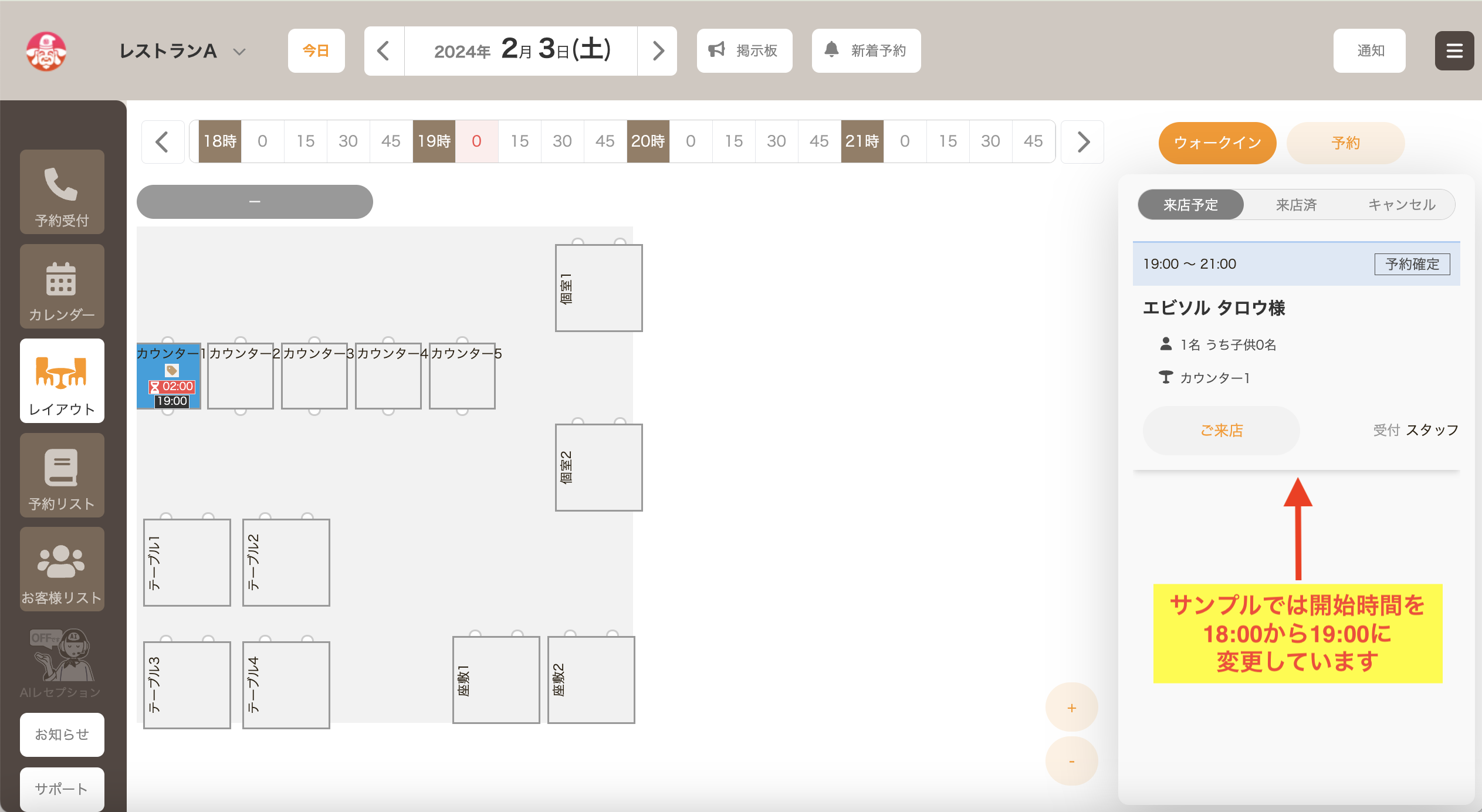This screenshot has width=1482, height=812.
Task: Open 新着予約 bell notifications
Action: click(x=866, y=51)
